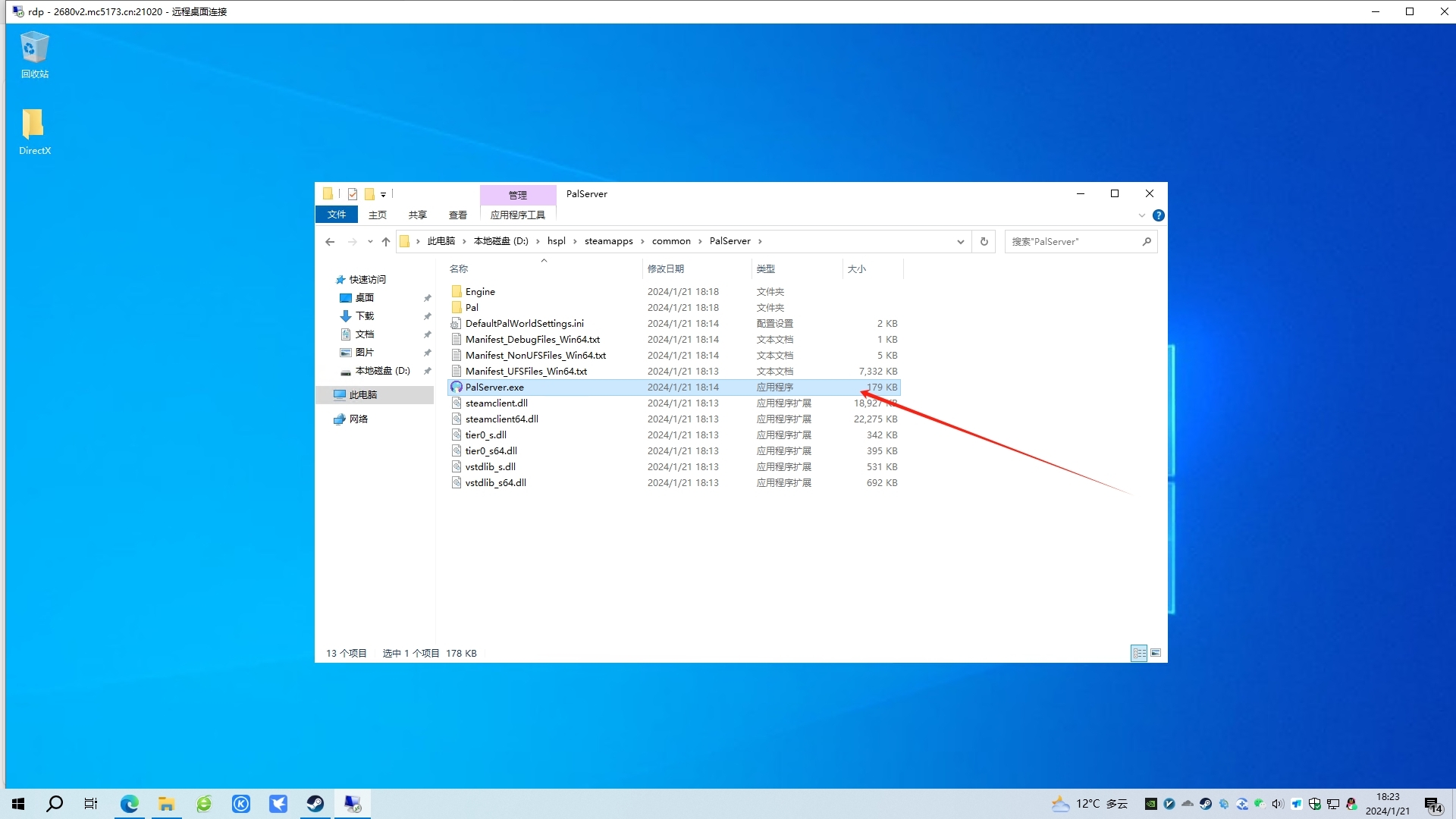Open the recent locations dropdown arrow
This screenshot has height=819, width=1456.
(370, 242)
